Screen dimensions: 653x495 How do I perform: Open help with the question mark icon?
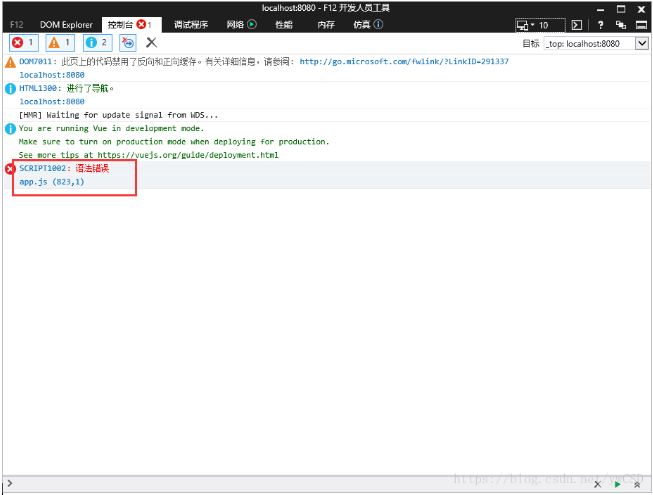click(x=600, y=25)
